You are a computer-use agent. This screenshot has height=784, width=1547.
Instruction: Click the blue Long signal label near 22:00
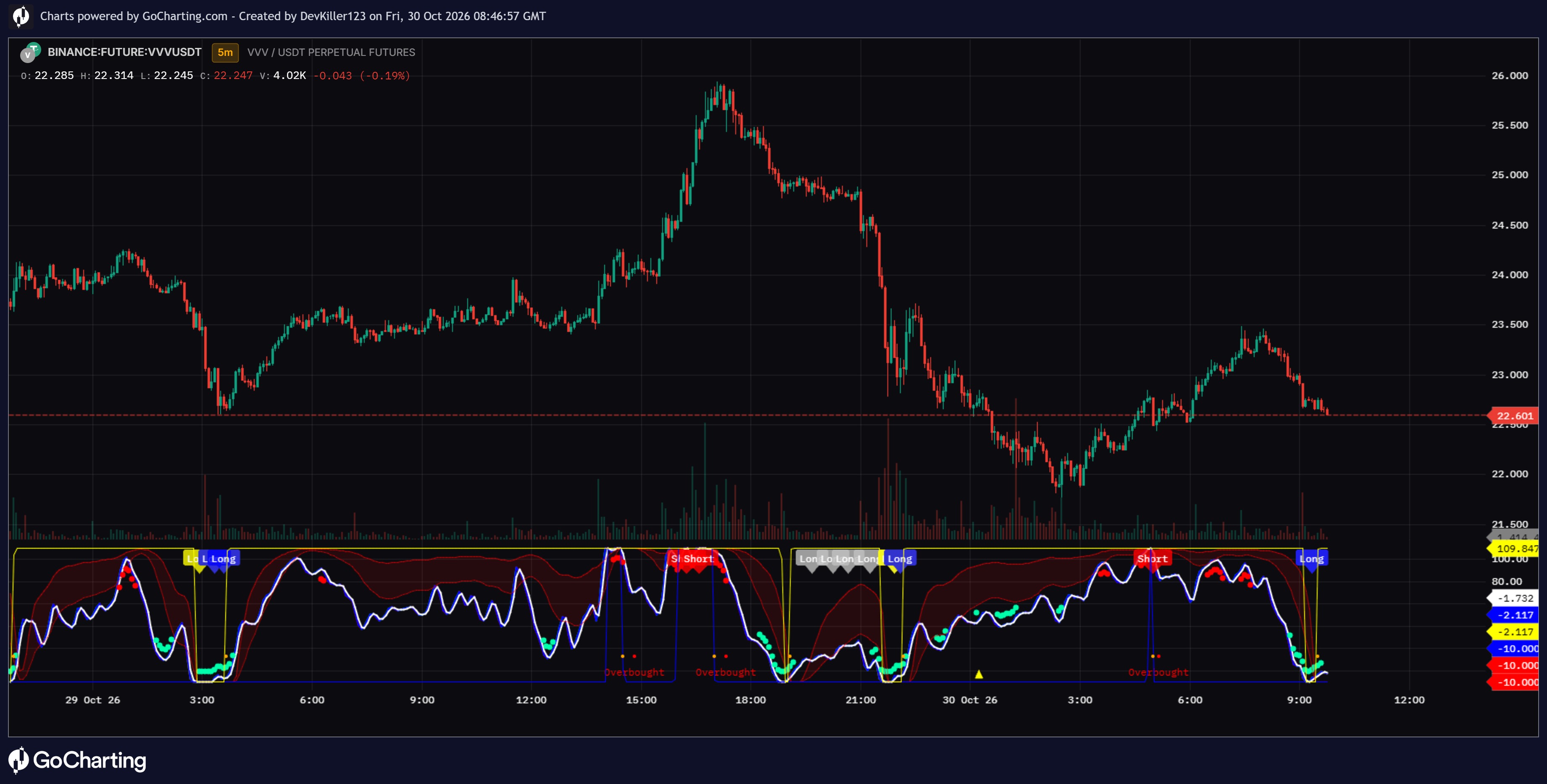pyautogui.click(x=900, y=559)
